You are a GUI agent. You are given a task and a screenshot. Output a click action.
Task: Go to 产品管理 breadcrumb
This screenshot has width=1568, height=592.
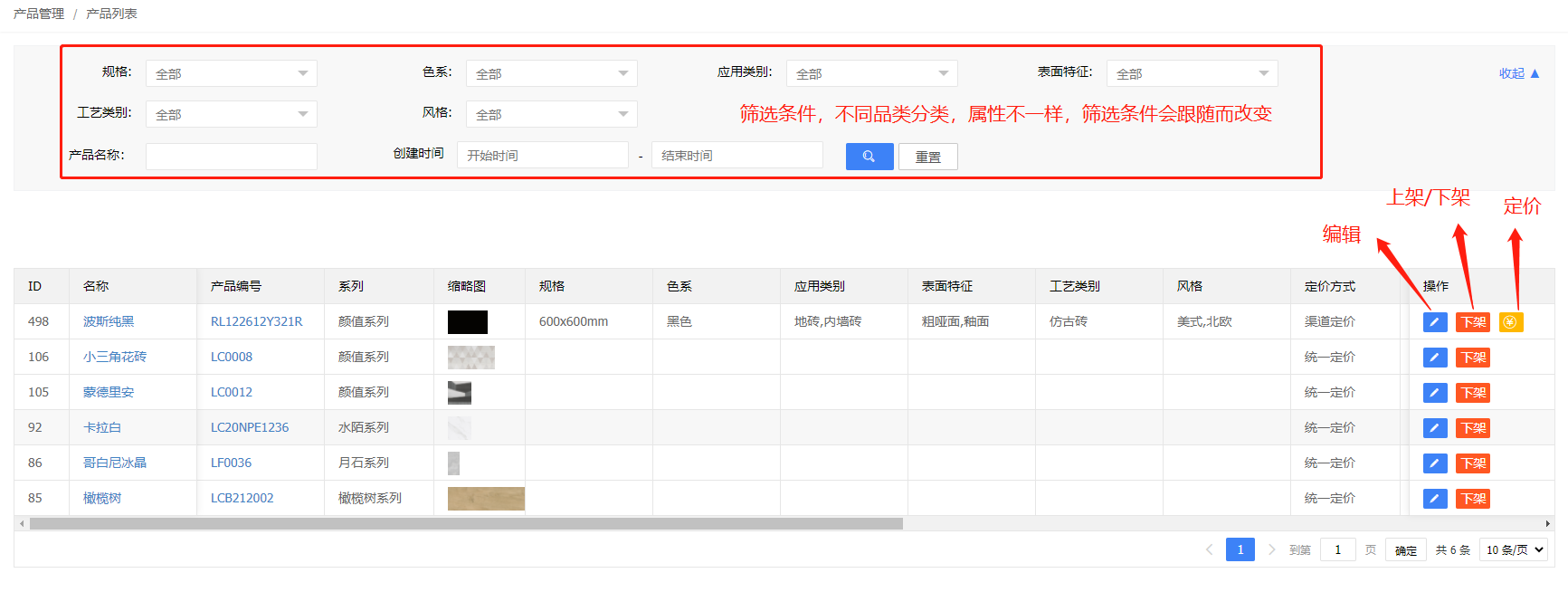pos(39,14)
